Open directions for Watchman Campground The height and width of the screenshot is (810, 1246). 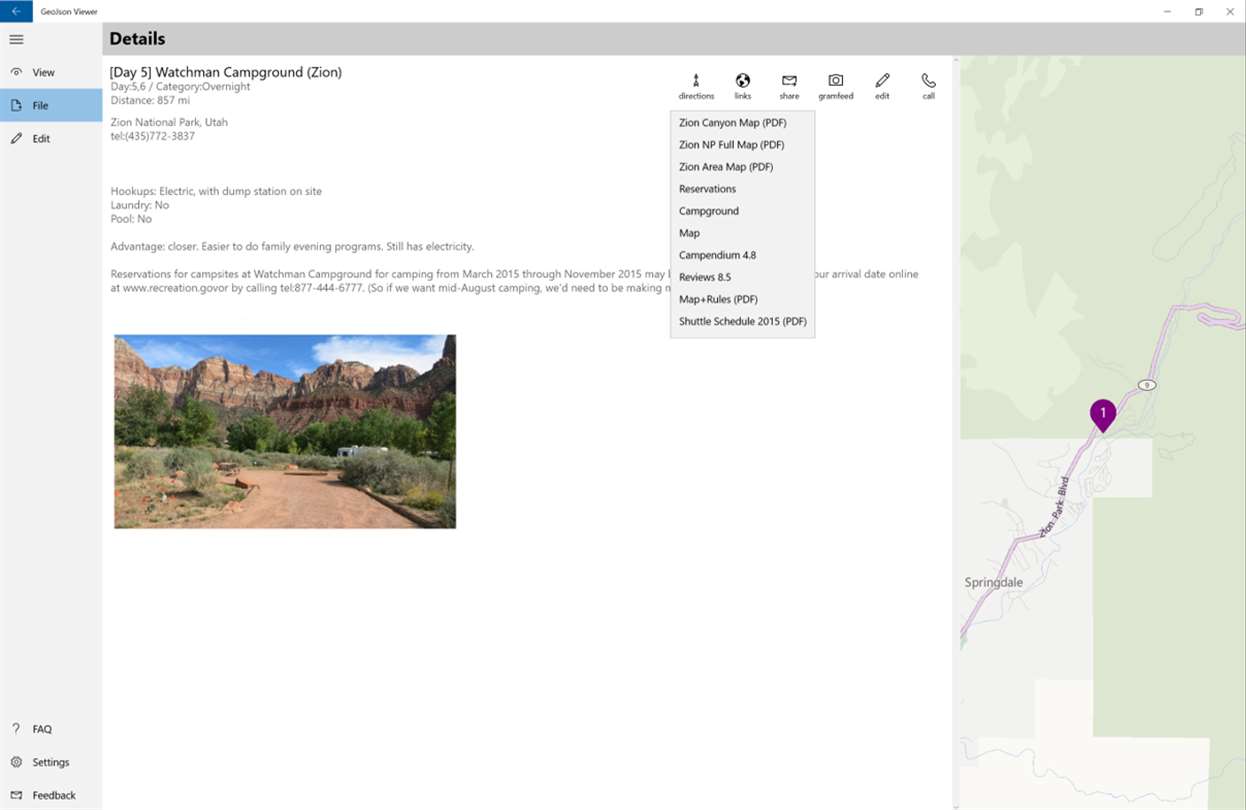coord(696,87)
